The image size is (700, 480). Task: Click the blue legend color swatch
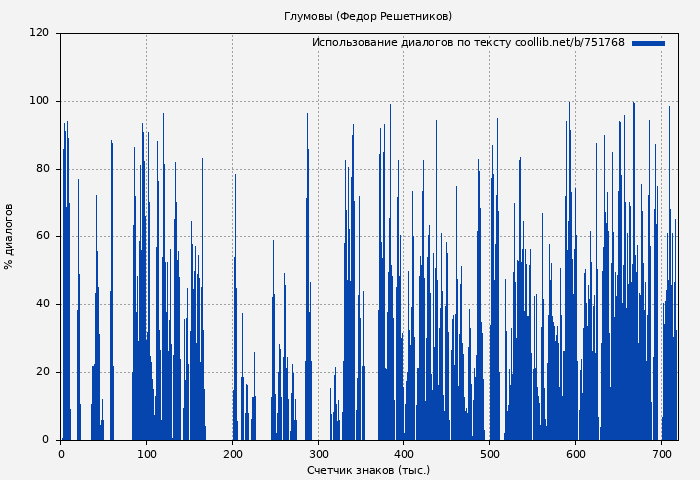[x=648, y=43]
